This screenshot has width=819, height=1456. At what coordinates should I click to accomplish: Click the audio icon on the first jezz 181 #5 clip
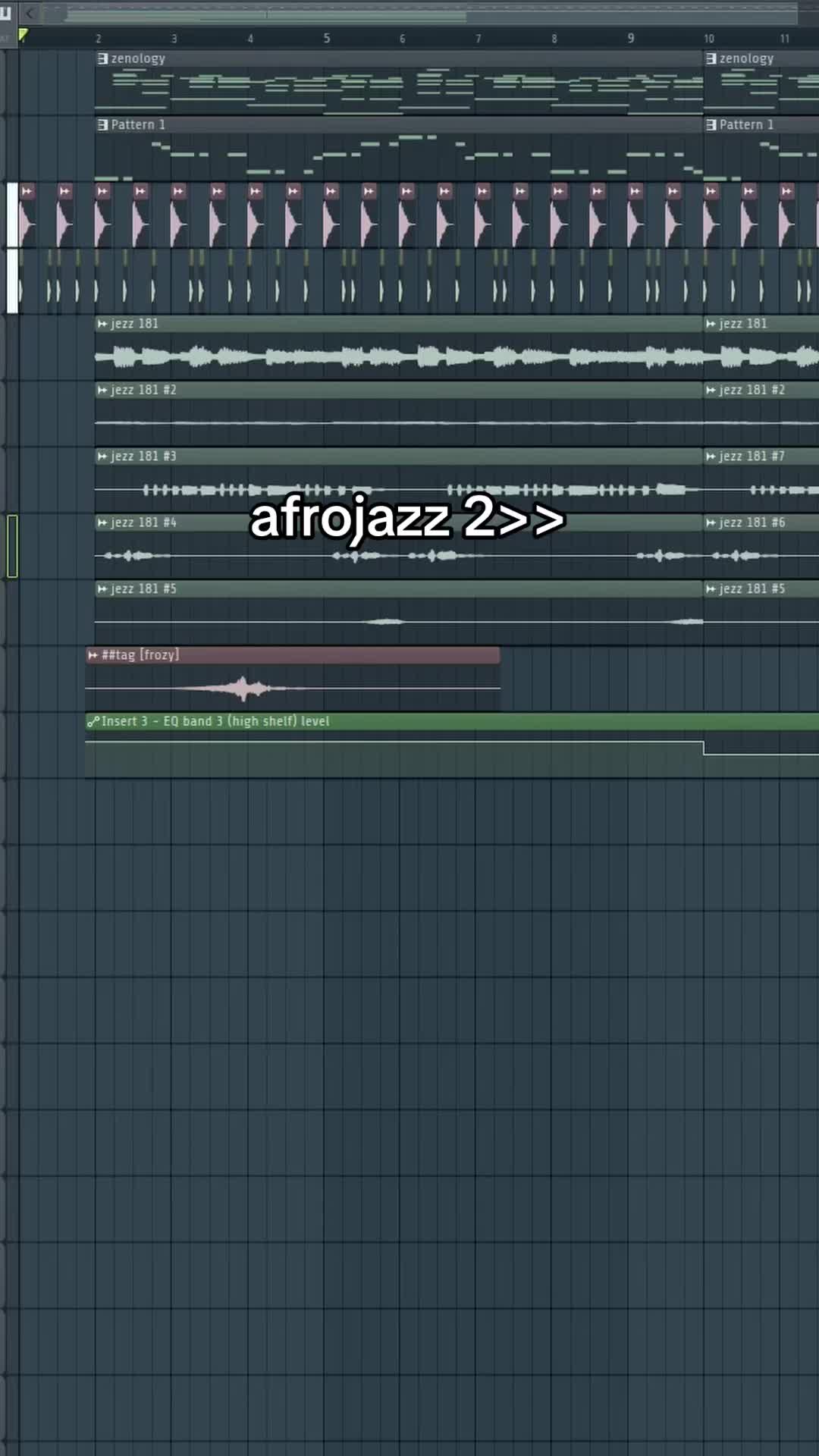point(102,589)
